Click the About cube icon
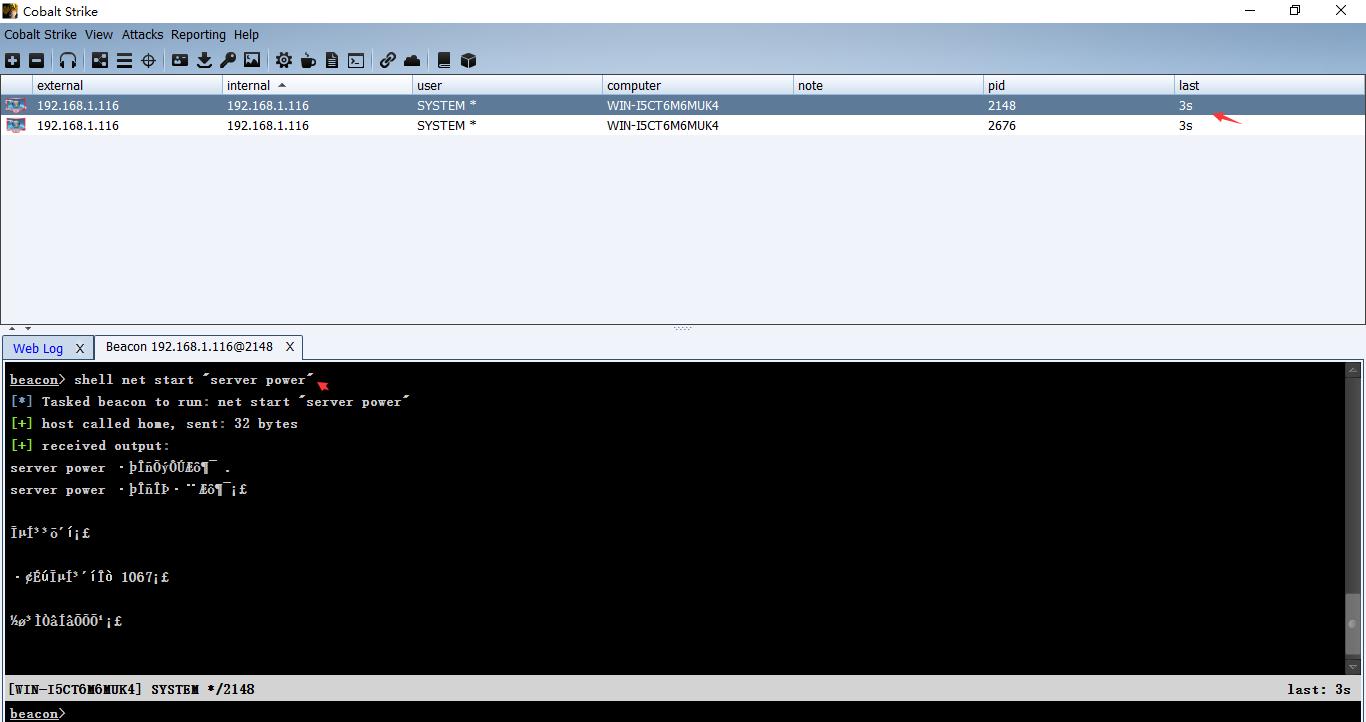 468,60
